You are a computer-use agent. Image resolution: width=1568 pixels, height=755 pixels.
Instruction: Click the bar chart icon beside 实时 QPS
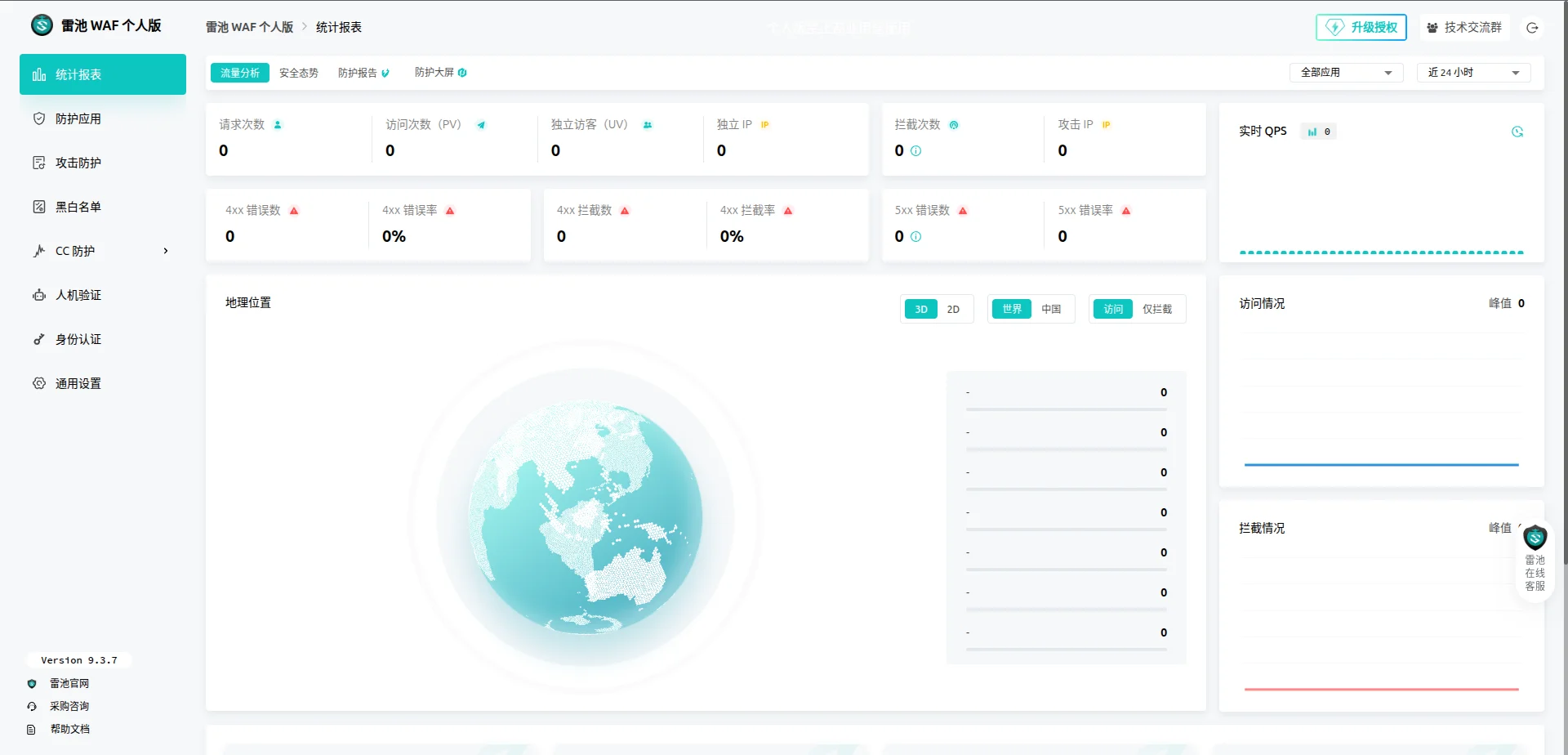point(1312,132)
